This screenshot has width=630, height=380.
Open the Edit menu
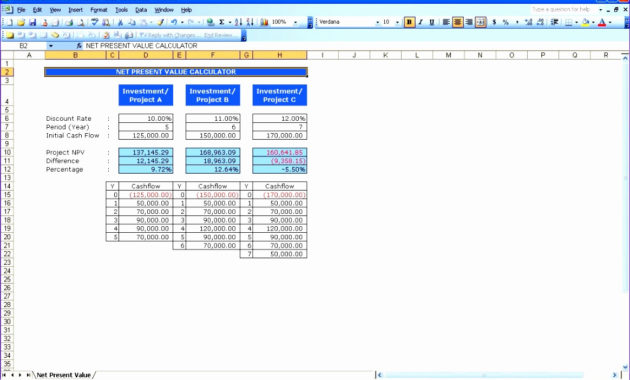point(37,10)
